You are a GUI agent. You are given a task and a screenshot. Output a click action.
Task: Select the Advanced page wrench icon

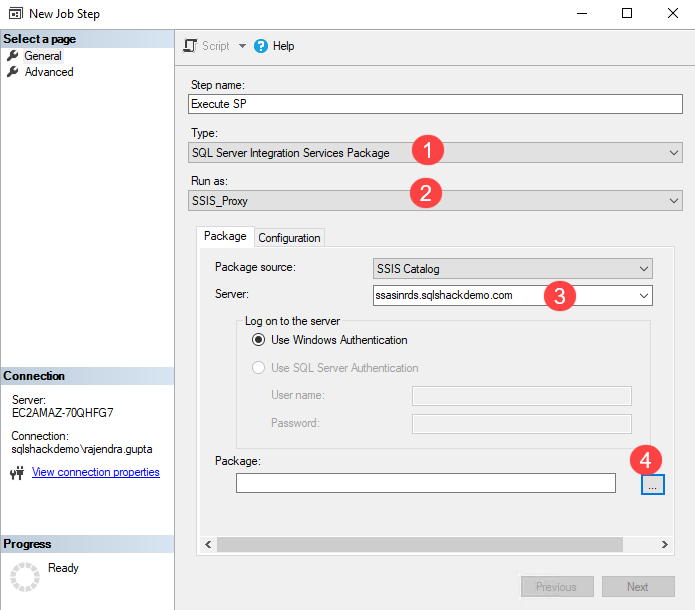pos(13,71)
